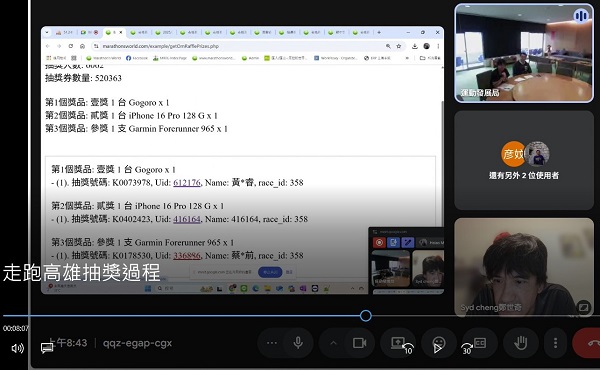600x370 pixels.
Task: Add a new browser tab
Action: [x=379, y=33]
